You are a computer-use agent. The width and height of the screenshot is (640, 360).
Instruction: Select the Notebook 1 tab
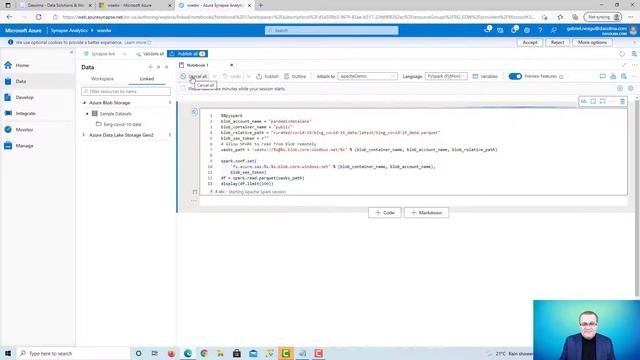[x=198, y=65]
